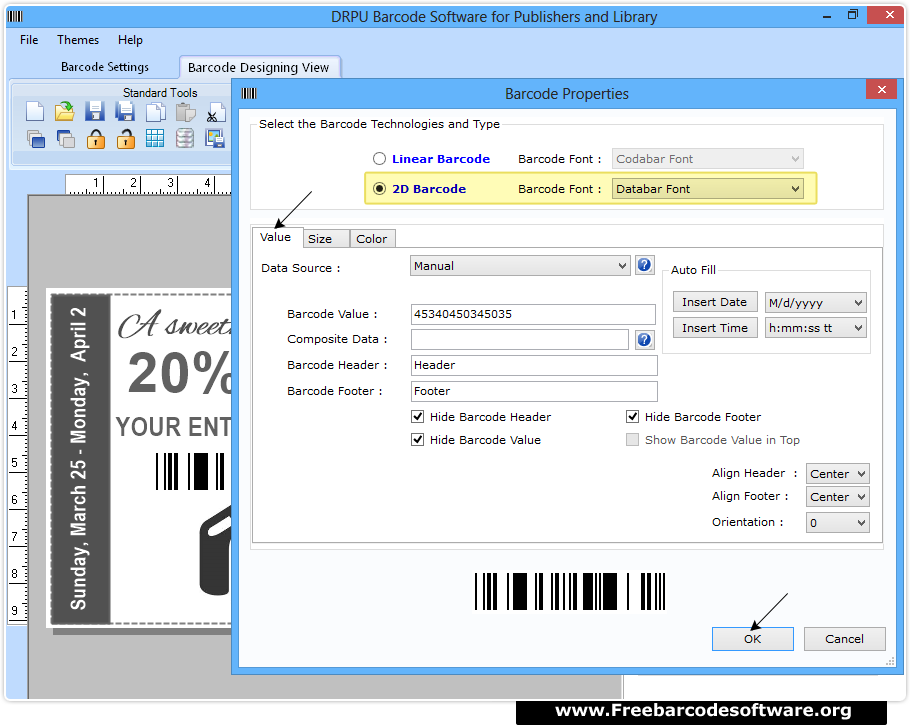Click the Cancel button

[844, 639]
